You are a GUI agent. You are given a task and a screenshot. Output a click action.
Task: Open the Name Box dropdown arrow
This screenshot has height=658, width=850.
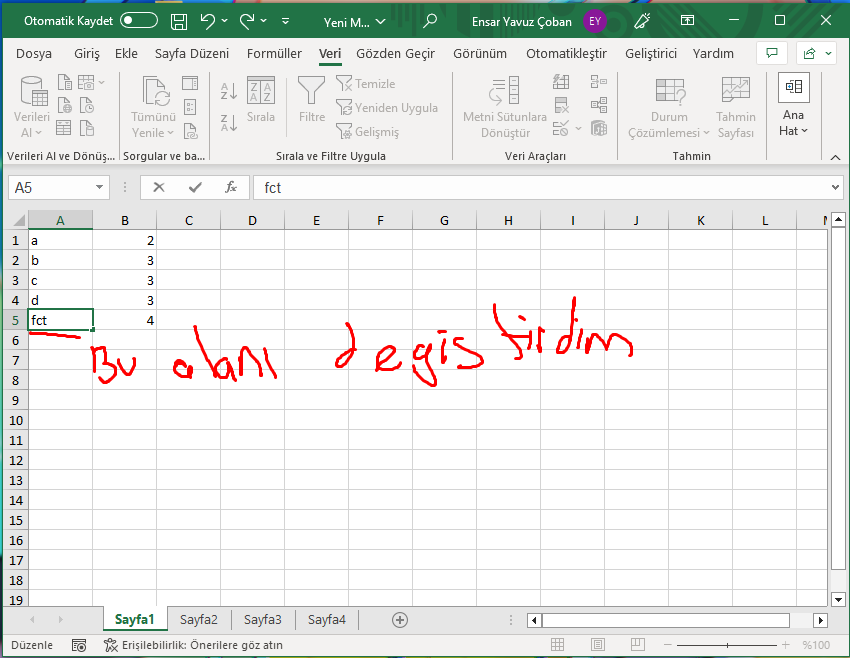click(99, 188)
